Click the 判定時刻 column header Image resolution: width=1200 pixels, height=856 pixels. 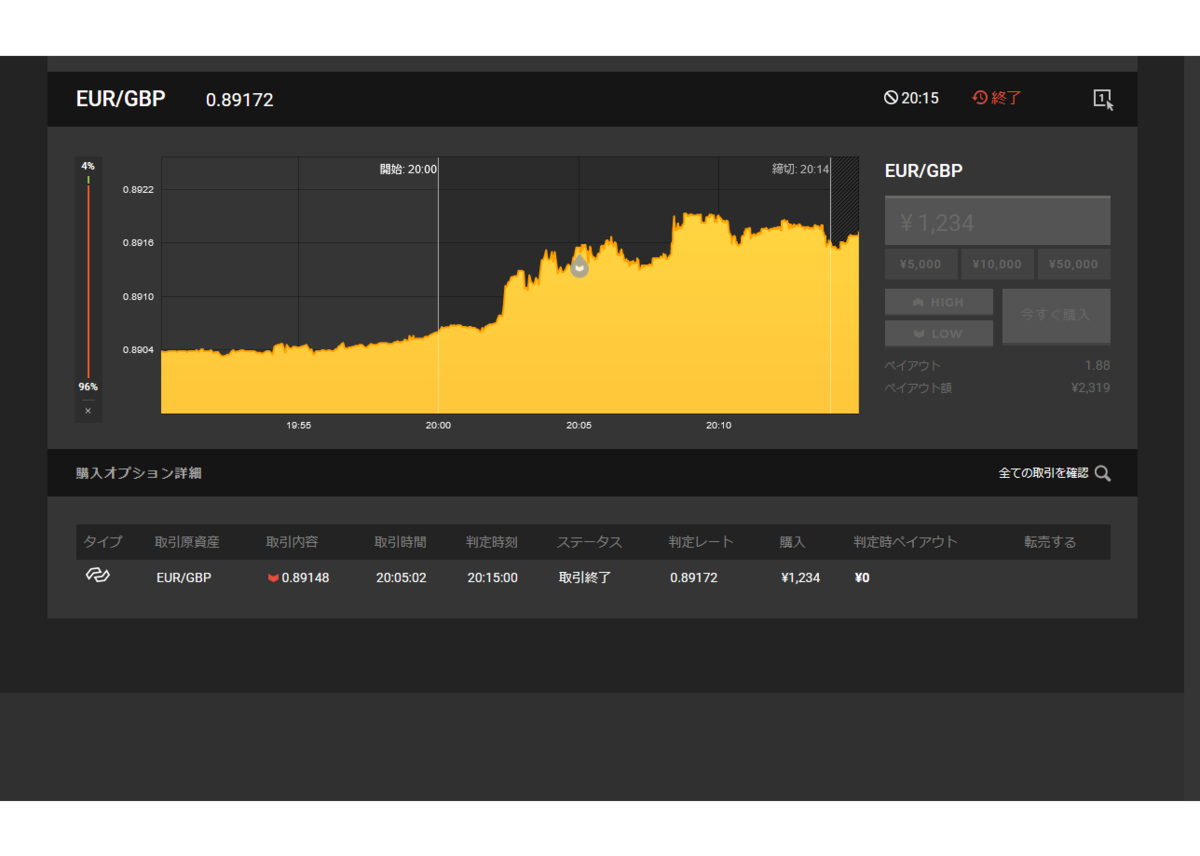[492, 542]
